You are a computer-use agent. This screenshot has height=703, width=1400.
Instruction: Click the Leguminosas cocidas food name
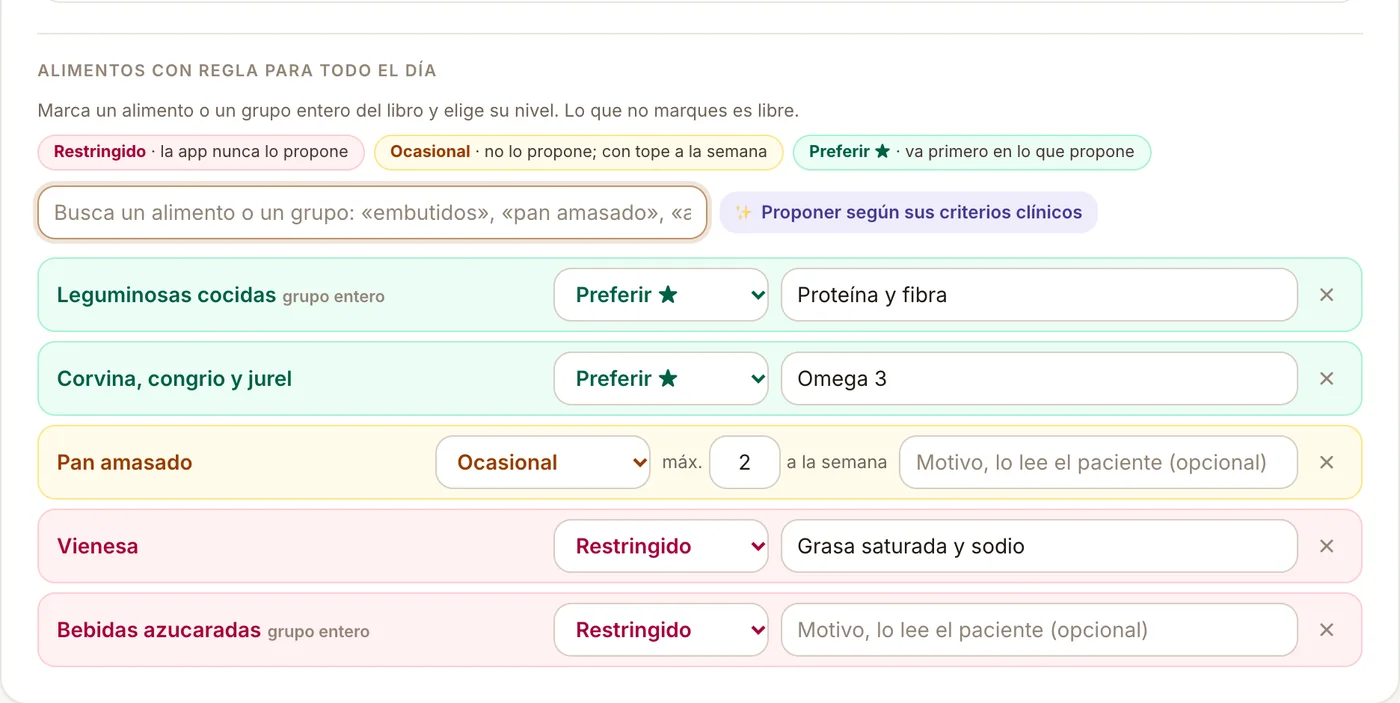pyautogui.click(x=166, y=295)
